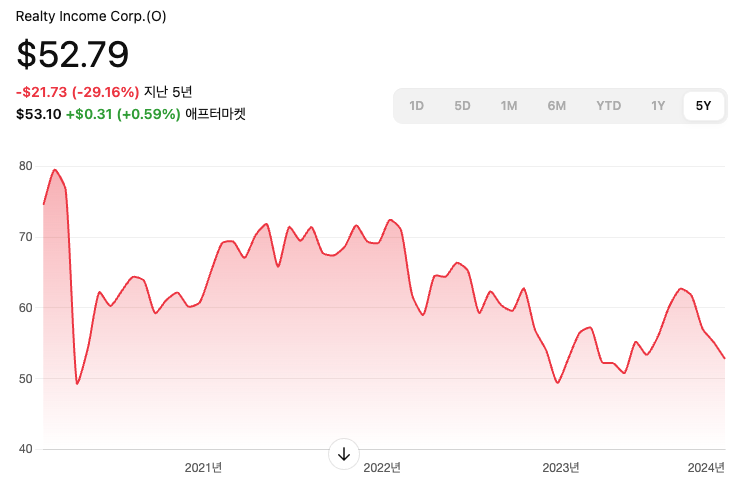Click the 50 y-axis label
Screen dimensions: 732x487
(x=26, y=379)
